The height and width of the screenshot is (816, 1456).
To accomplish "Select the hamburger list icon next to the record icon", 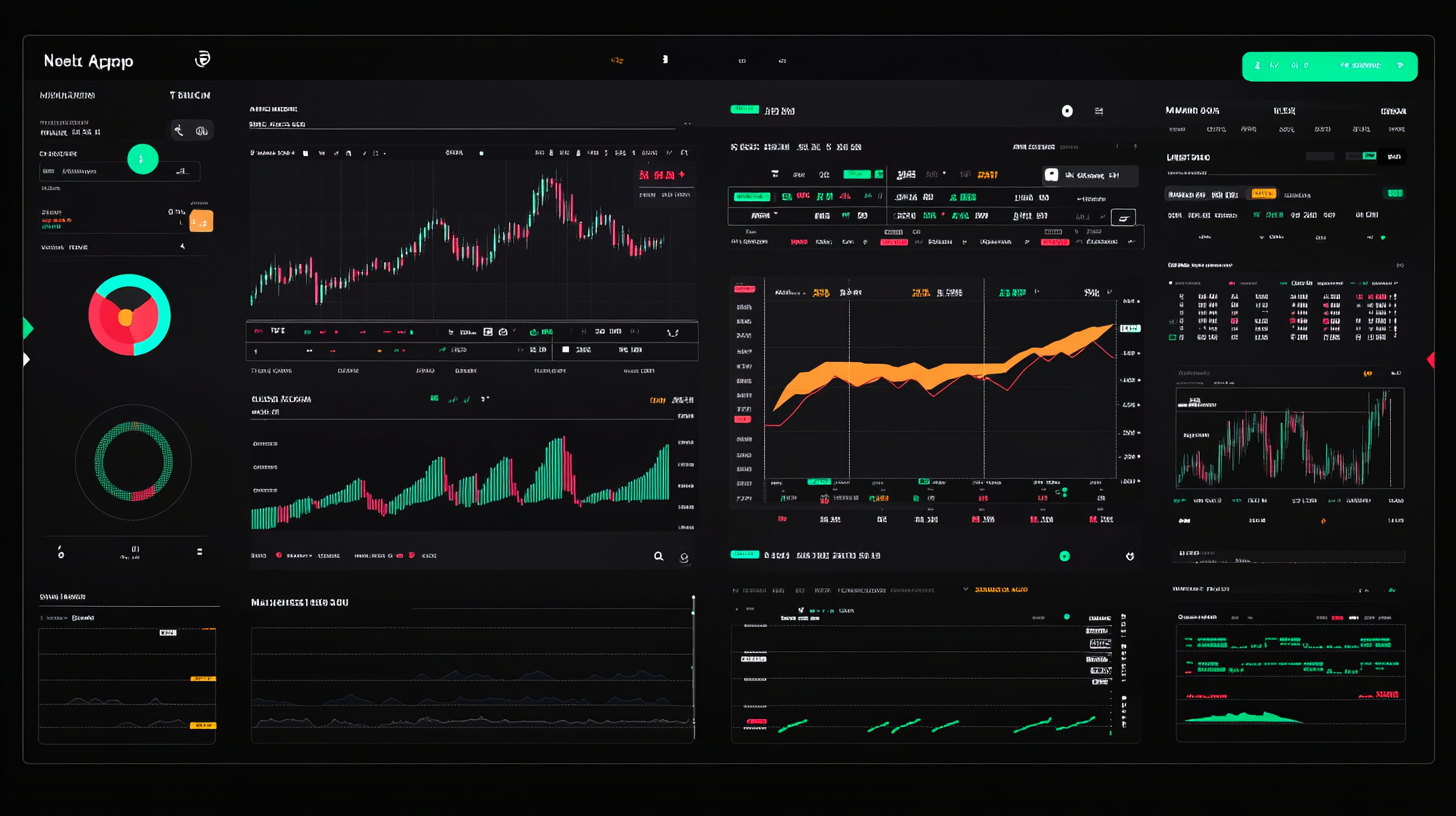I will [1098, 111].
